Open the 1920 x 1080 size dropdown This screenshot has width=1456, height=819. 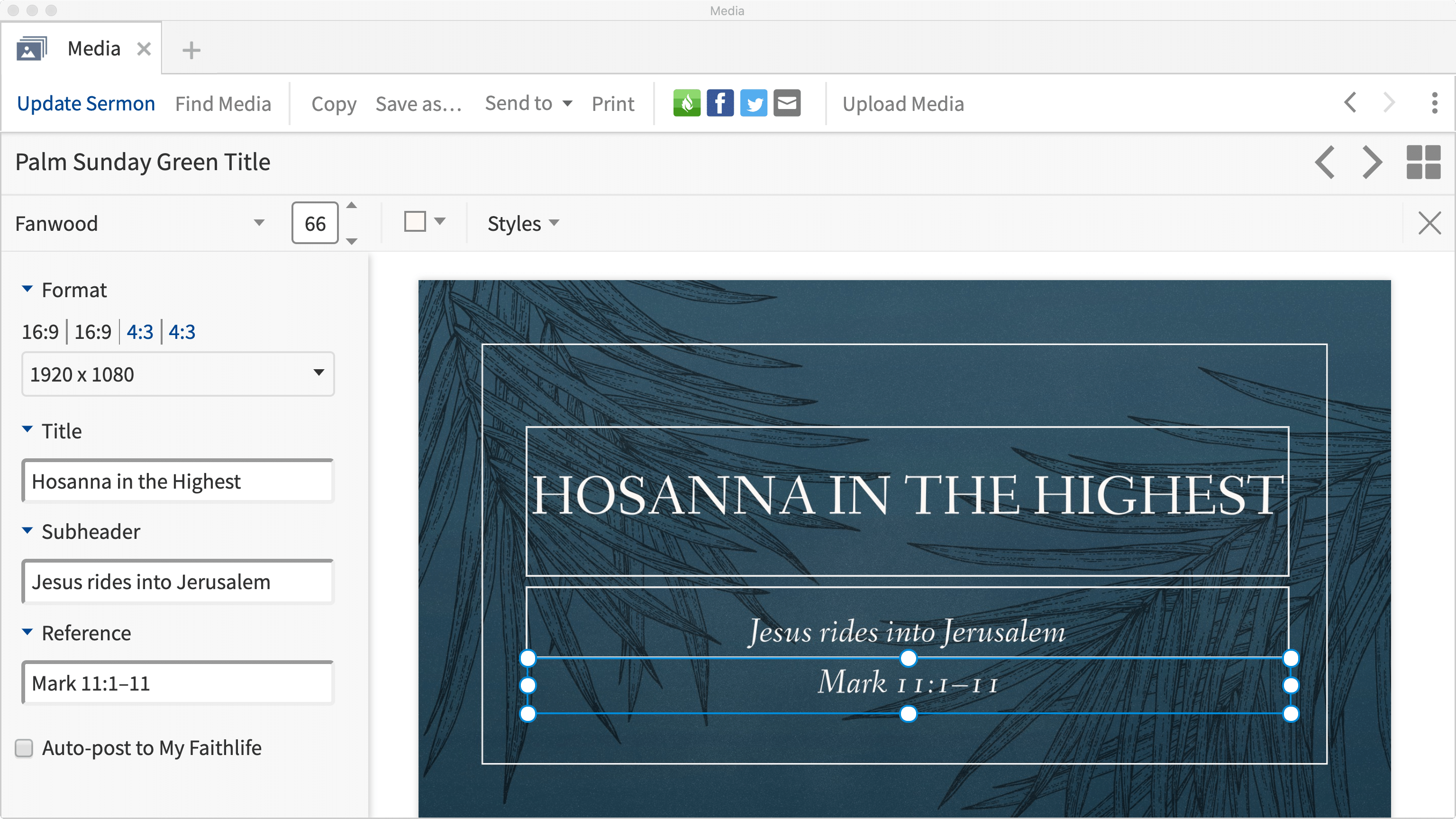point(178,374)
